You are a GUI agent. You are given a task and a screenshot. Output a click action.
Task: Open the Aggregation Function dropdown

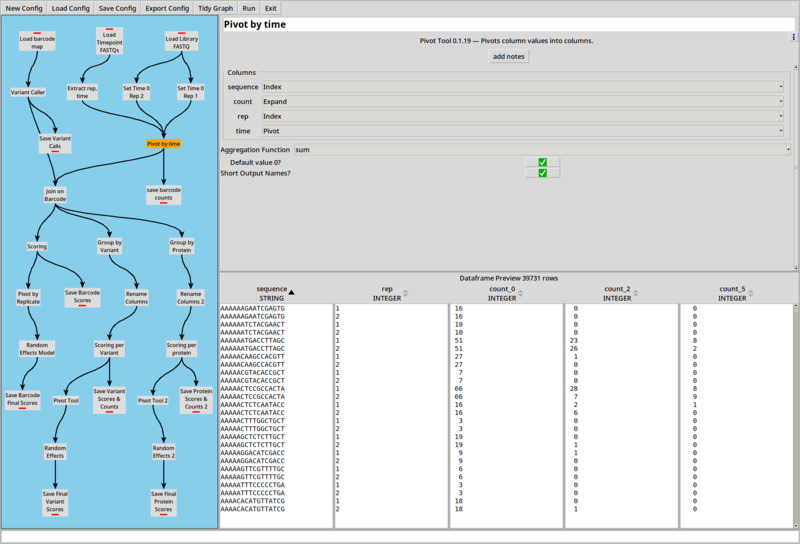click(x=542, y=150)
